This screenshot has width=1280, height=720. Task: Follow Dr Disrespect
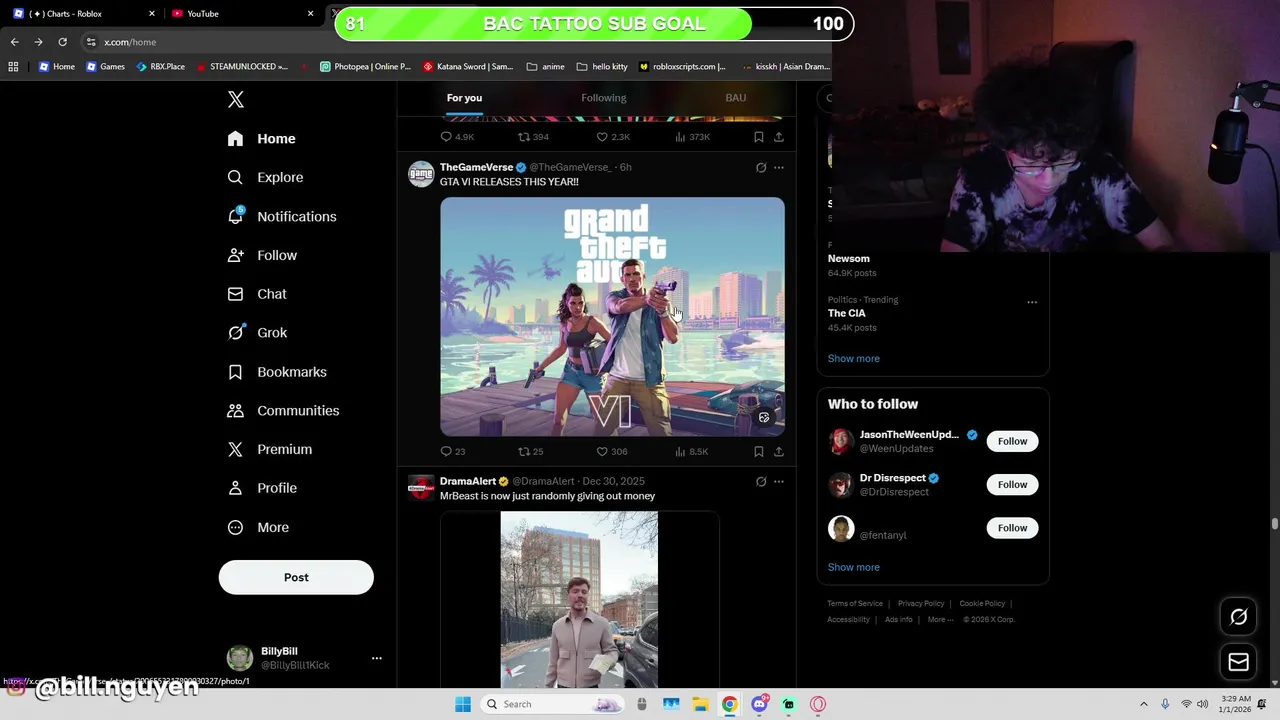pyautogui.click(x=1012, y=485)
